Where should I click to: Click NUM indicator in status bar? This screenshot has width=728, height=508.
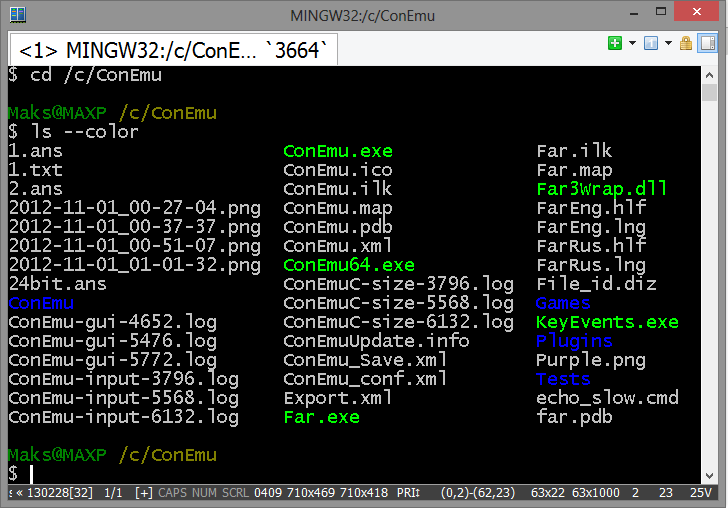pyautogui.click(x=204, y=493)
